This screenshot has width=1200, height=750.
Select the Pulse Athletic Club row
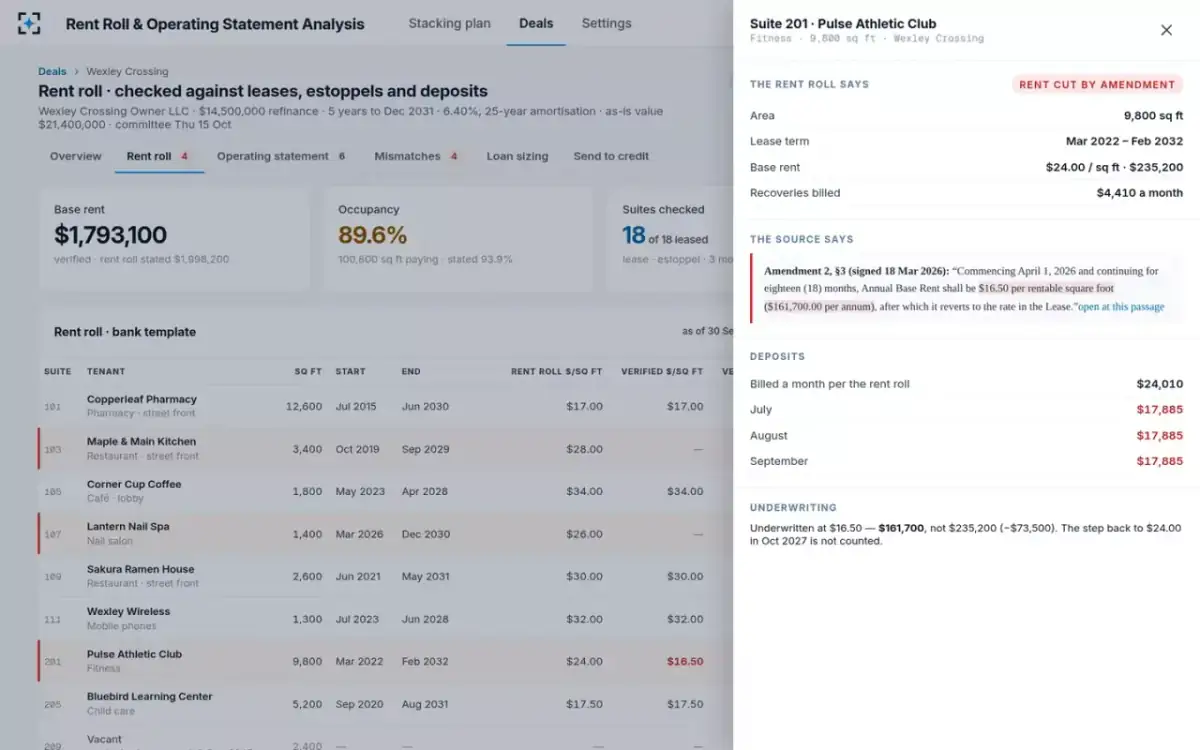pyautogui.click(x=386, y=661)
